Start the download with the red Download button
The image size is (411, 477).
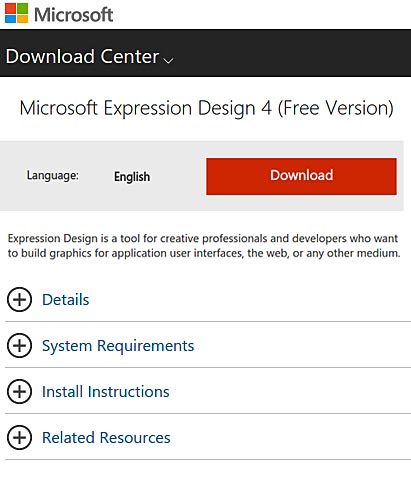coord(301,176)
